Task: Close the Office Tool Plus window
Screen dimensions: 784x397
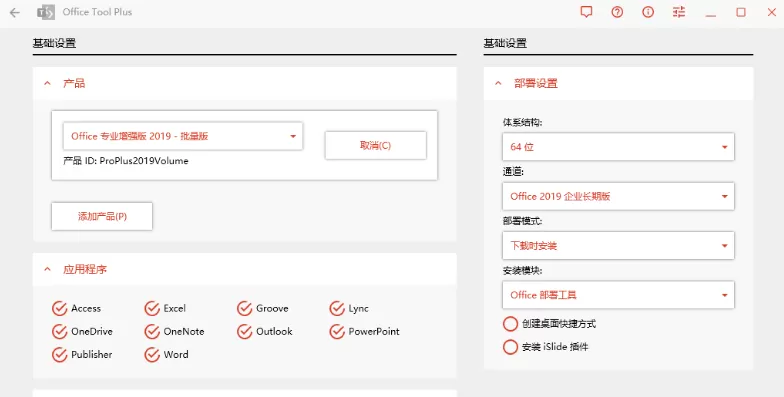Action: [x=772, y=12]
